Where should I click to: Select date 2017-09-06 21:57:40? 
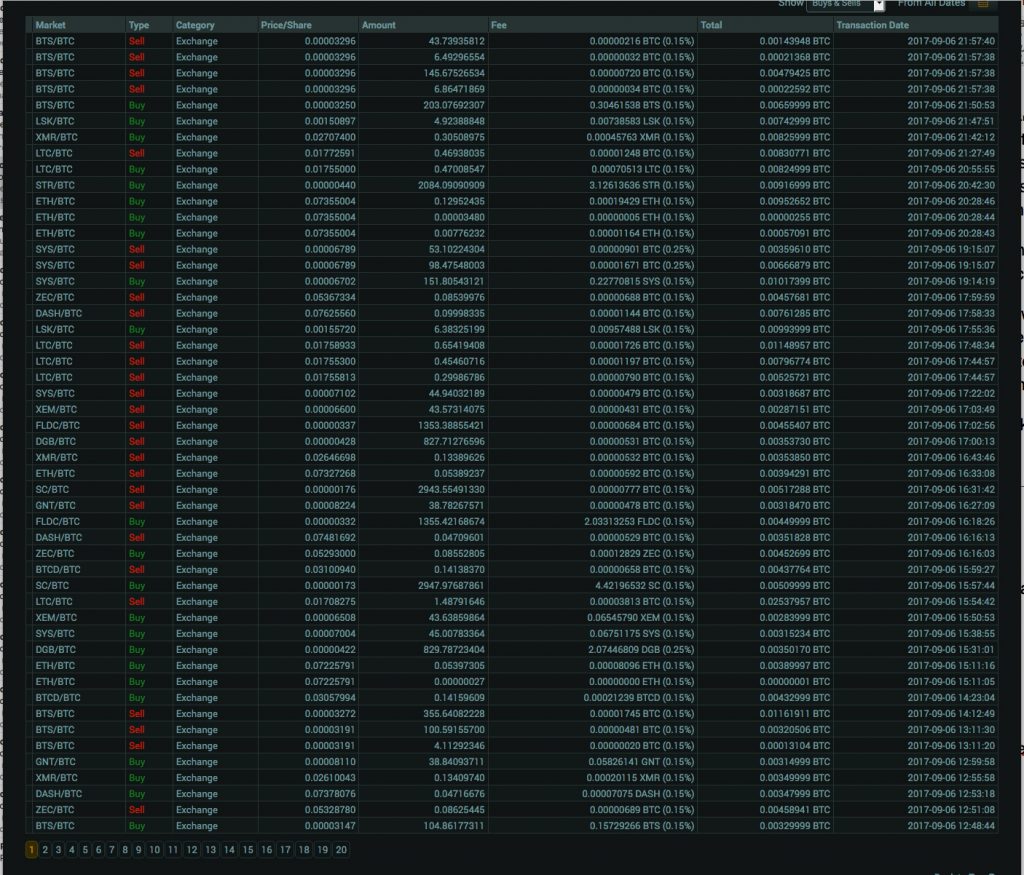(951, 41)
